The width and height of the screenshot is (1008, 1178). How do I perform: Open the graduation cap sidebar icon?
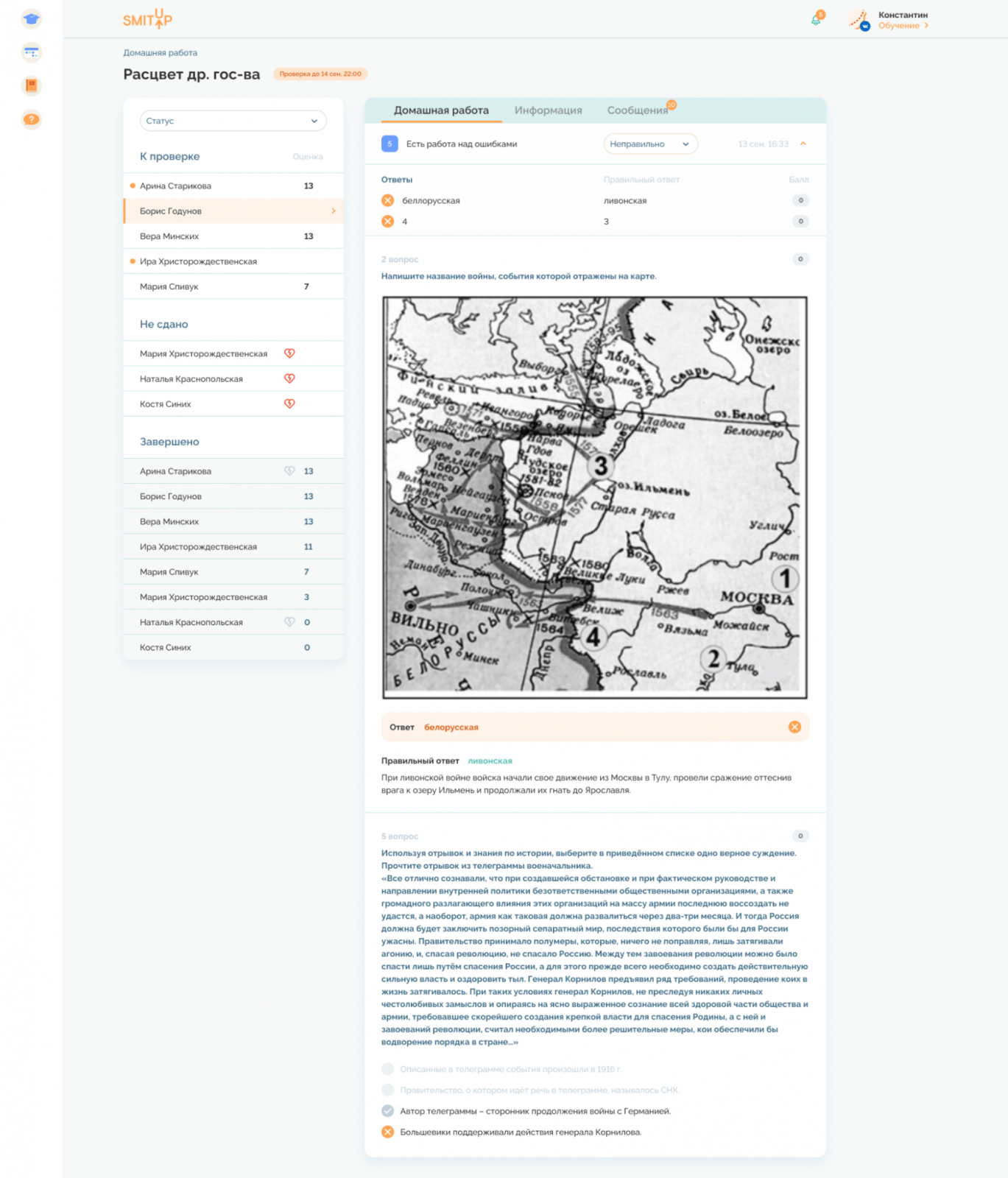tap(31, 19)
